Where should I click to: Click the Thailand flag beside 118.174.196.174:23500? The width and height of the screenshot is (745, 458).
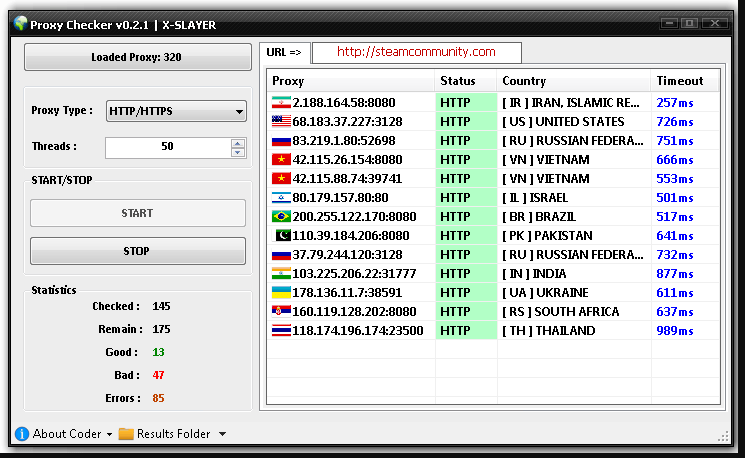pos(281,331)
